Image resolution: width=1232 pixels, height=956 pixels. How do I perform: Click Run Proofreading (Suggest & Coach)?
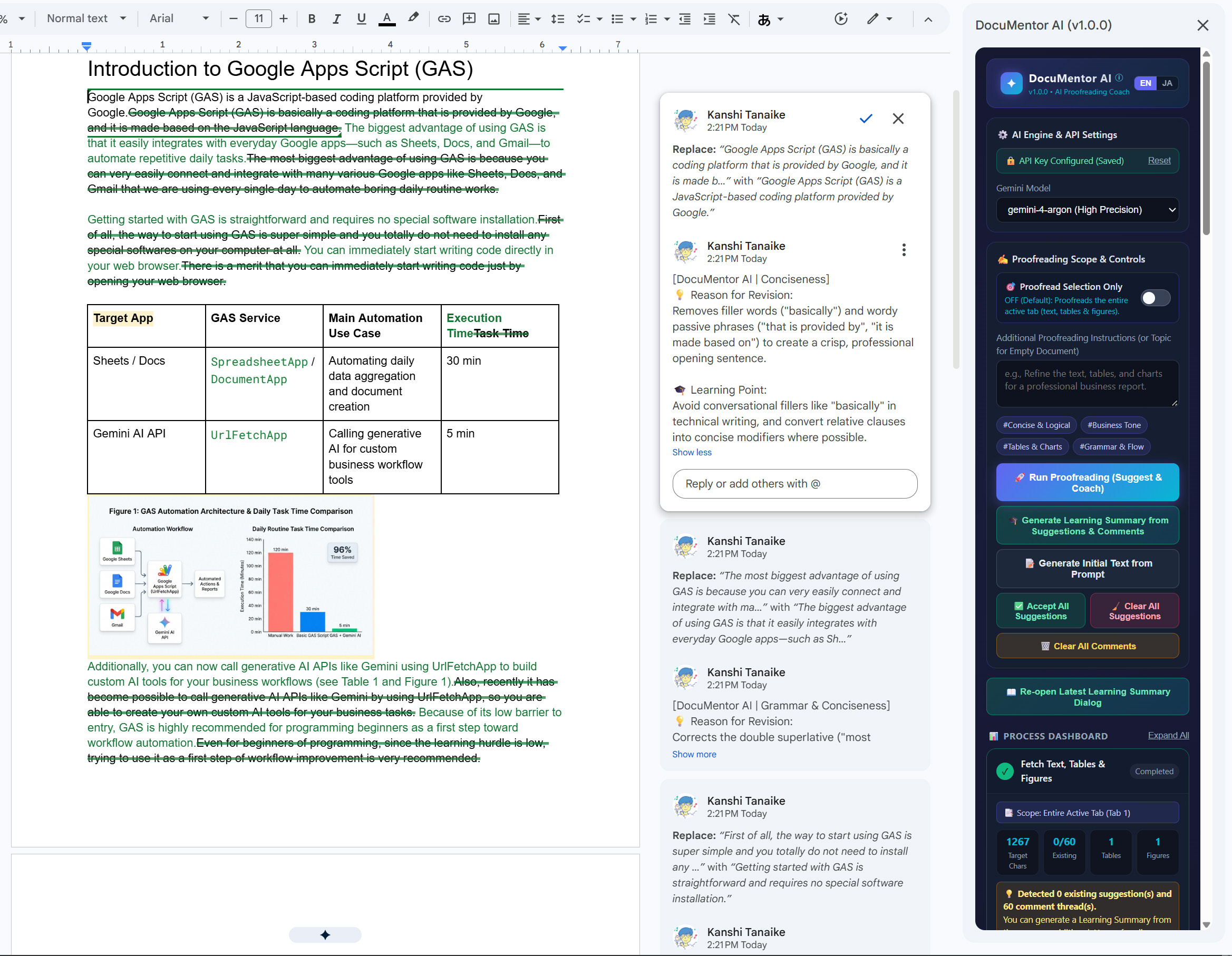(x=1087, y=482)
